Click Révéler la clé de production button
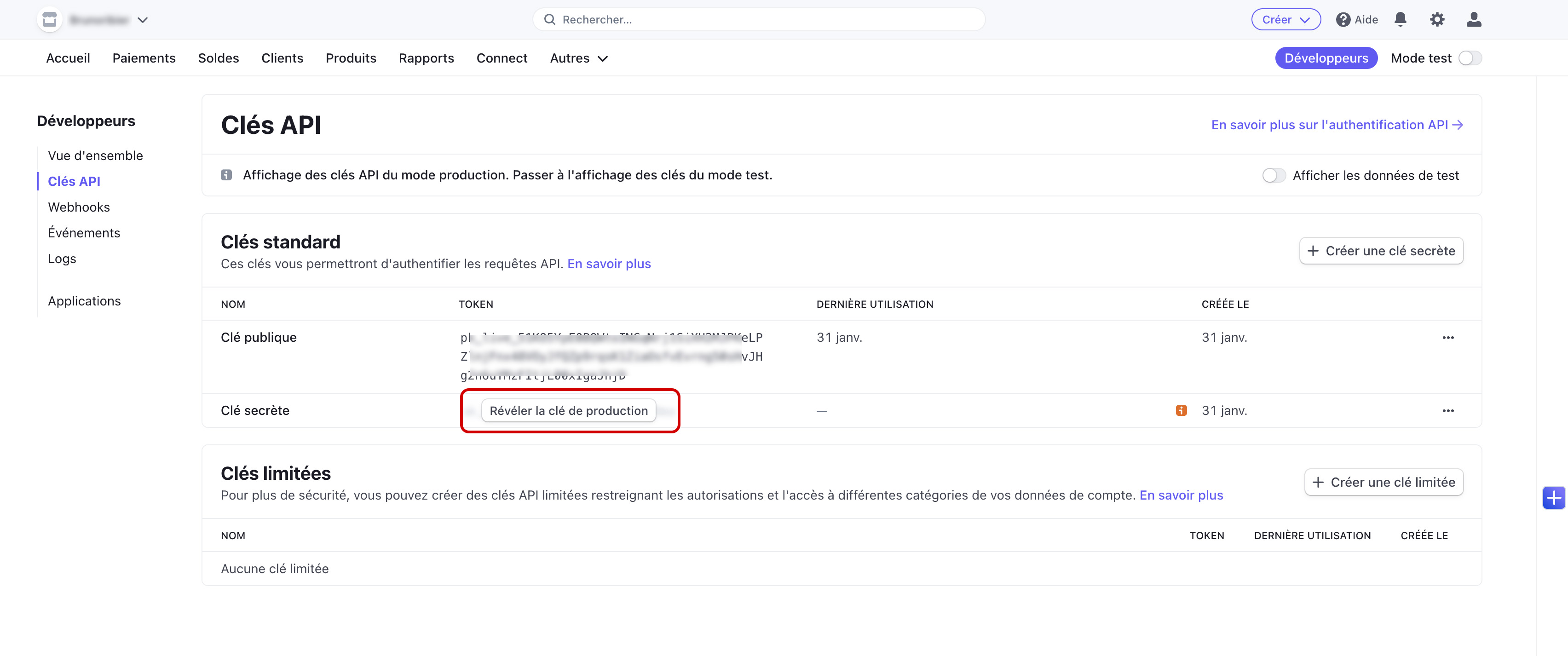The height and width of the screenshot is (656, 1568). (x=569, y=411)
